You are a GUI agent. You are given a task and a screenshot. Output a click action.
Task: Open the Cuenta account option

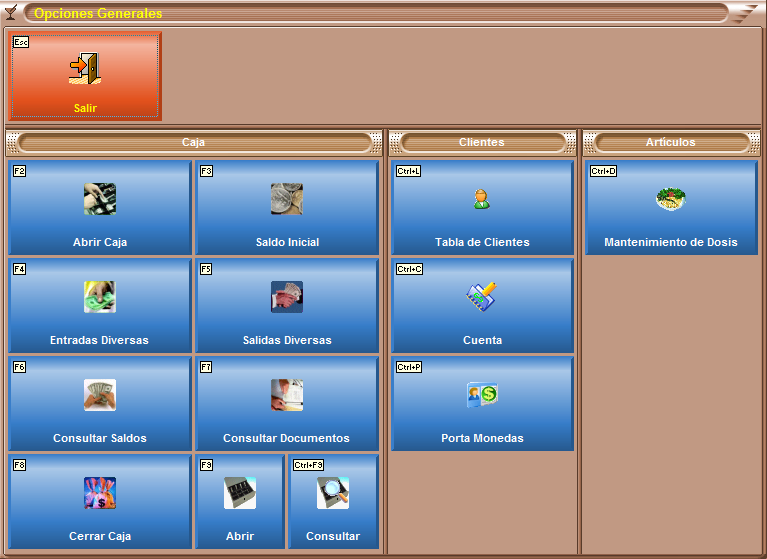click(482, 306)
